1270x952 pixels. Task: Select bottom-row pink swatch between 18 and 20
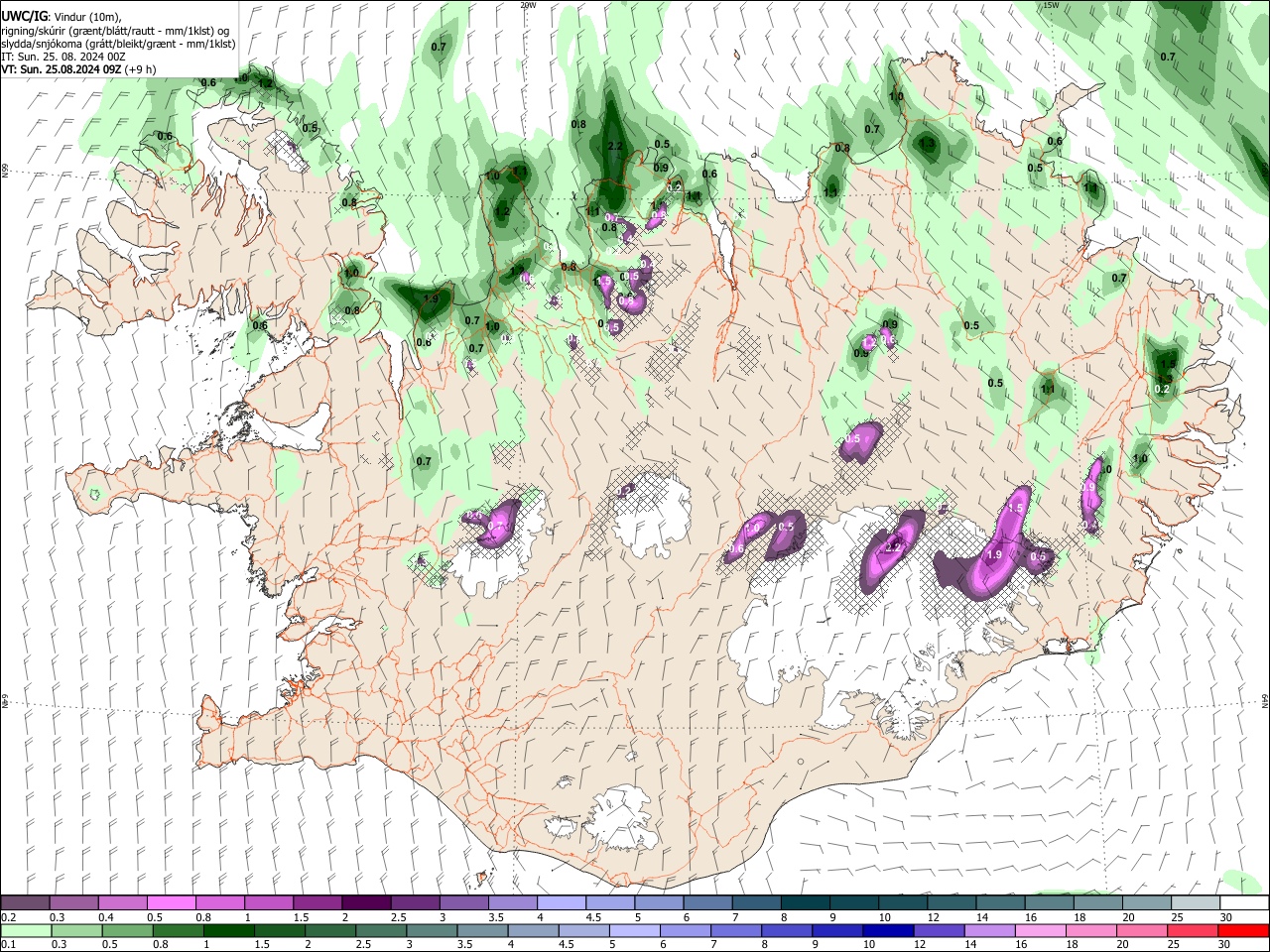tap(1090, 930)
